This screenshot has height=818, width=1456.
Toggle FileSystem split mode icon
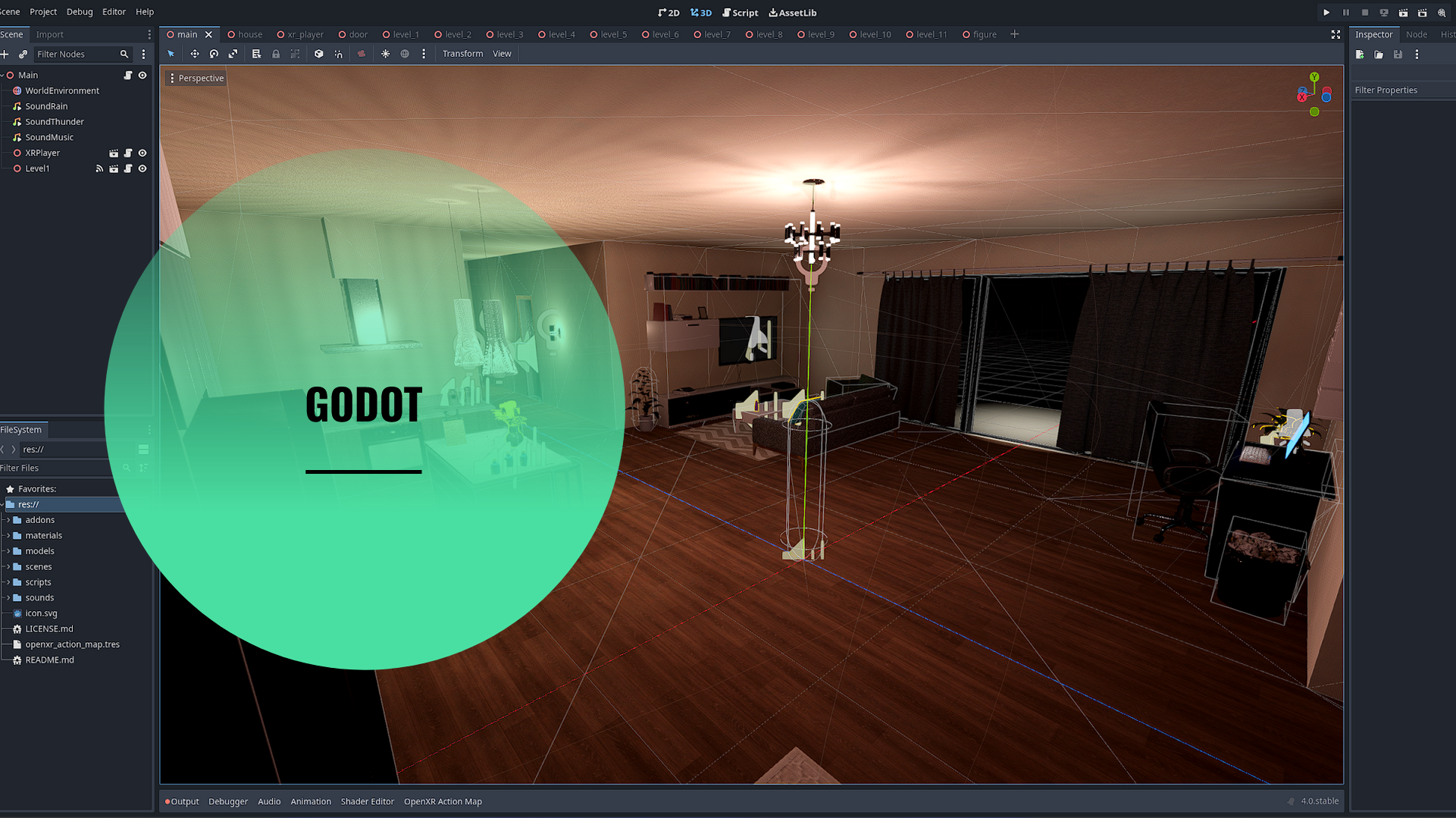143,450
